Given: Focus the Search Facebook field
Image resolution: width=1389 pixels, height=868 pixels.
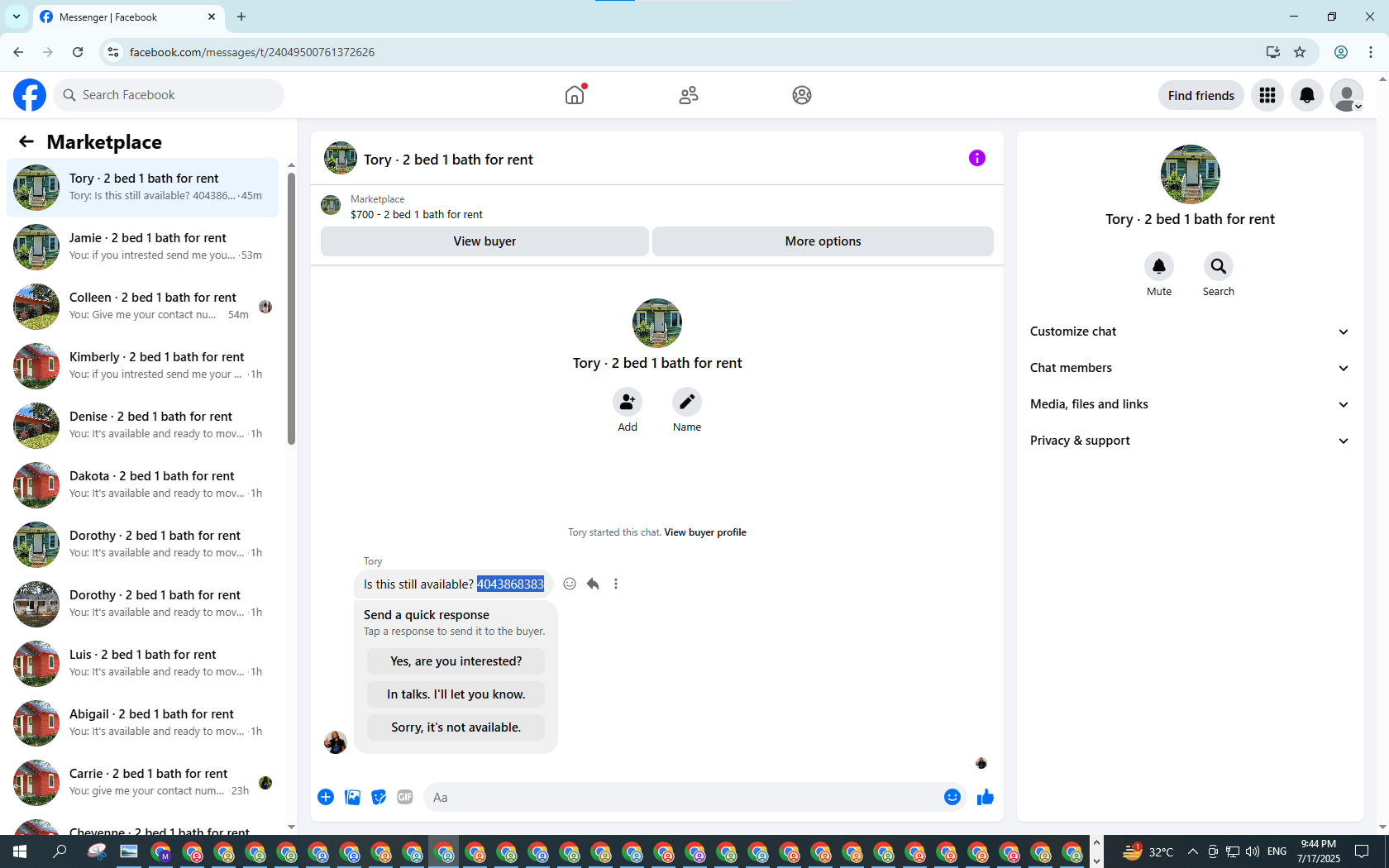Looking at the screenshot, I should click(169, 95).
